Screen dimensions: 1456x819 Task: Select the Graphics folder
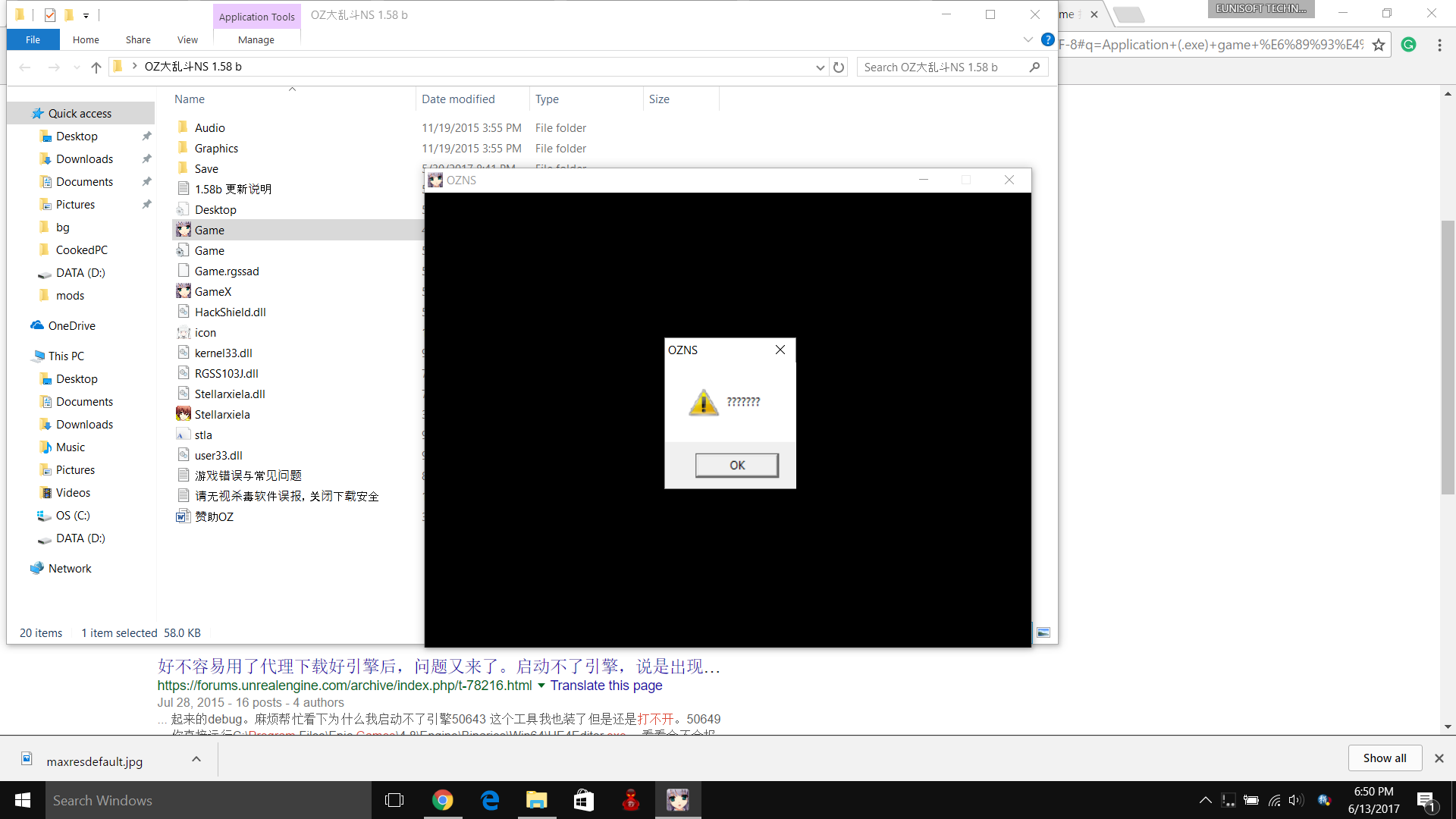(216, 148)
